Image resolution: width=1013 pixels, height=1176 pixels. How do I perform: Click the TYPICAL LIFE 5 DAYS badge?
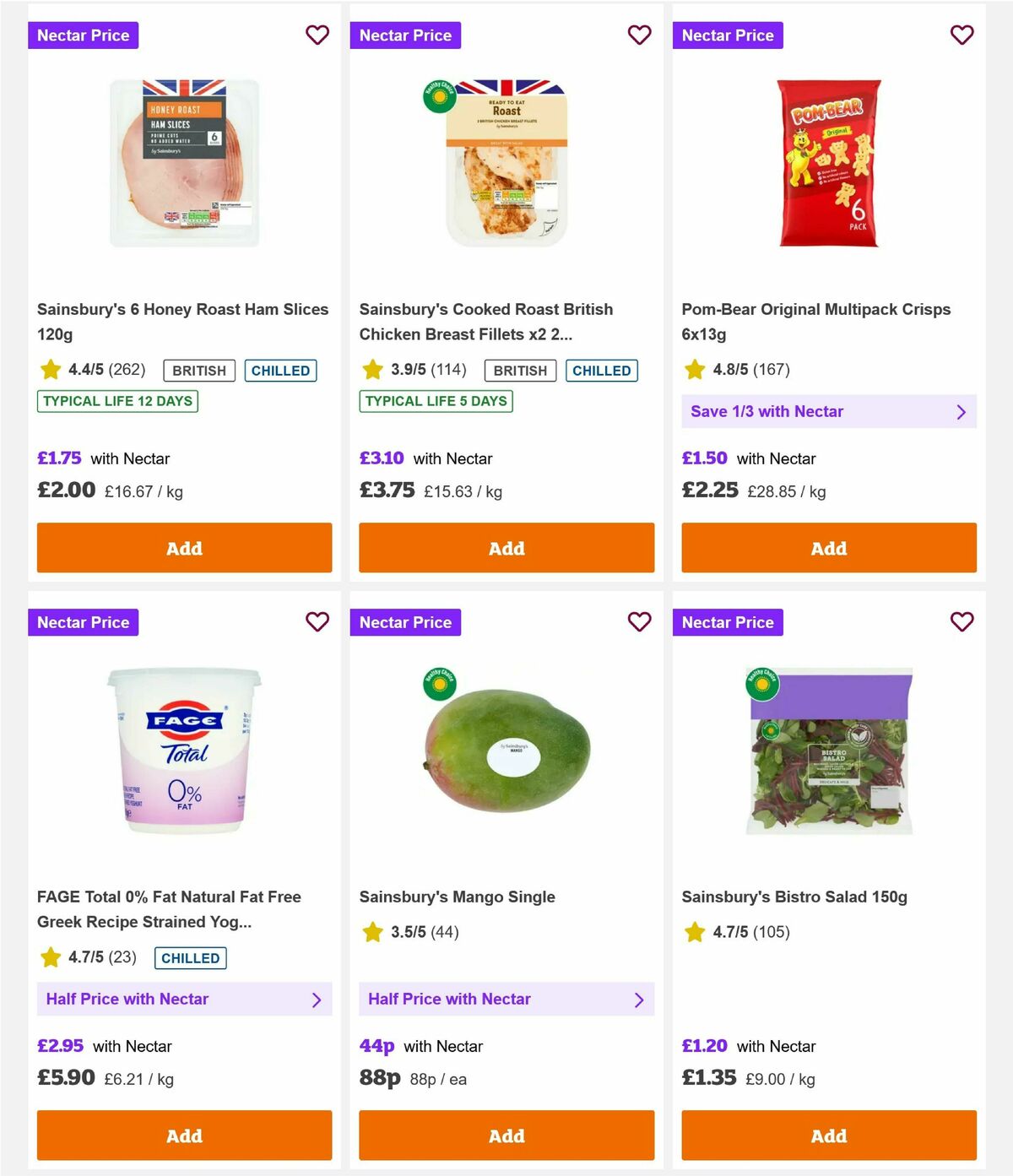click(x=436, y=401)
